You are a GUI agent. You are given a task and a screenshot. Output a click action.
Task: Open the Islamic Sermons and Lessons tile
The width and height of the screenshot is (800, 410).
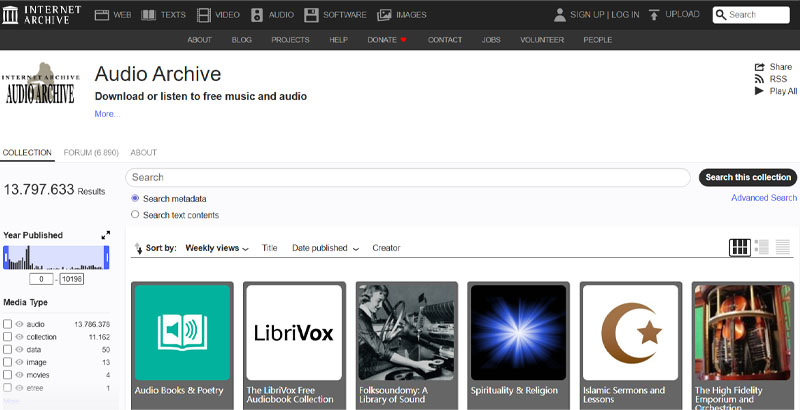[x=631, y=346]
